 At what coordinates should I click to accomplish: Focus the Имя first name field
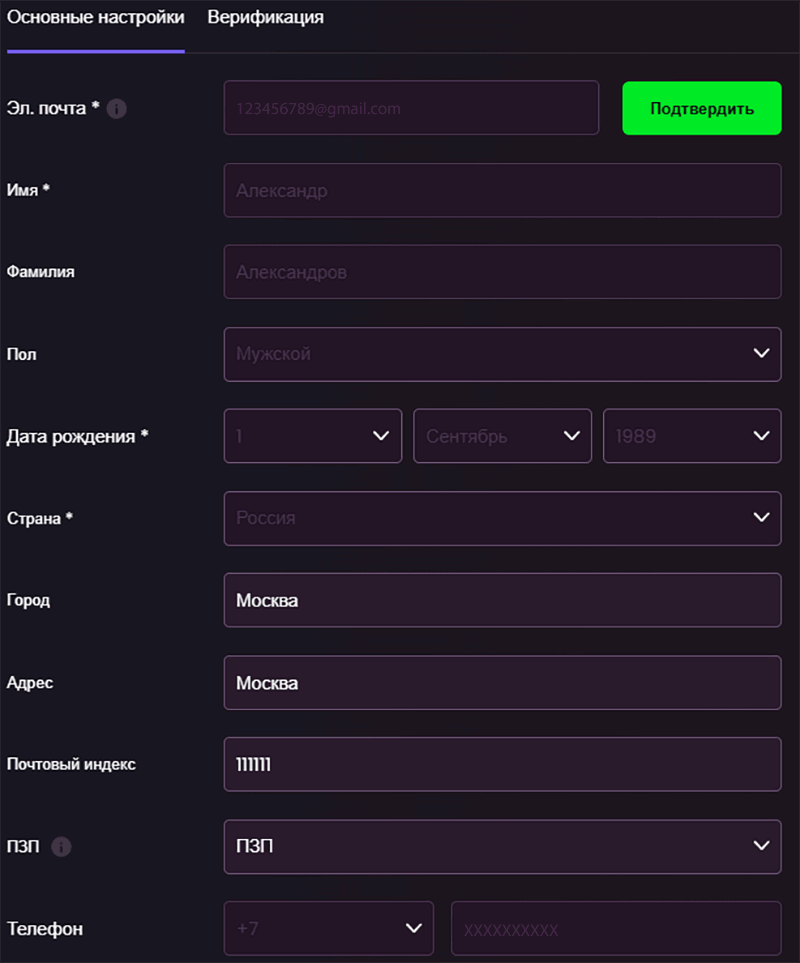(x=502, y=190)
